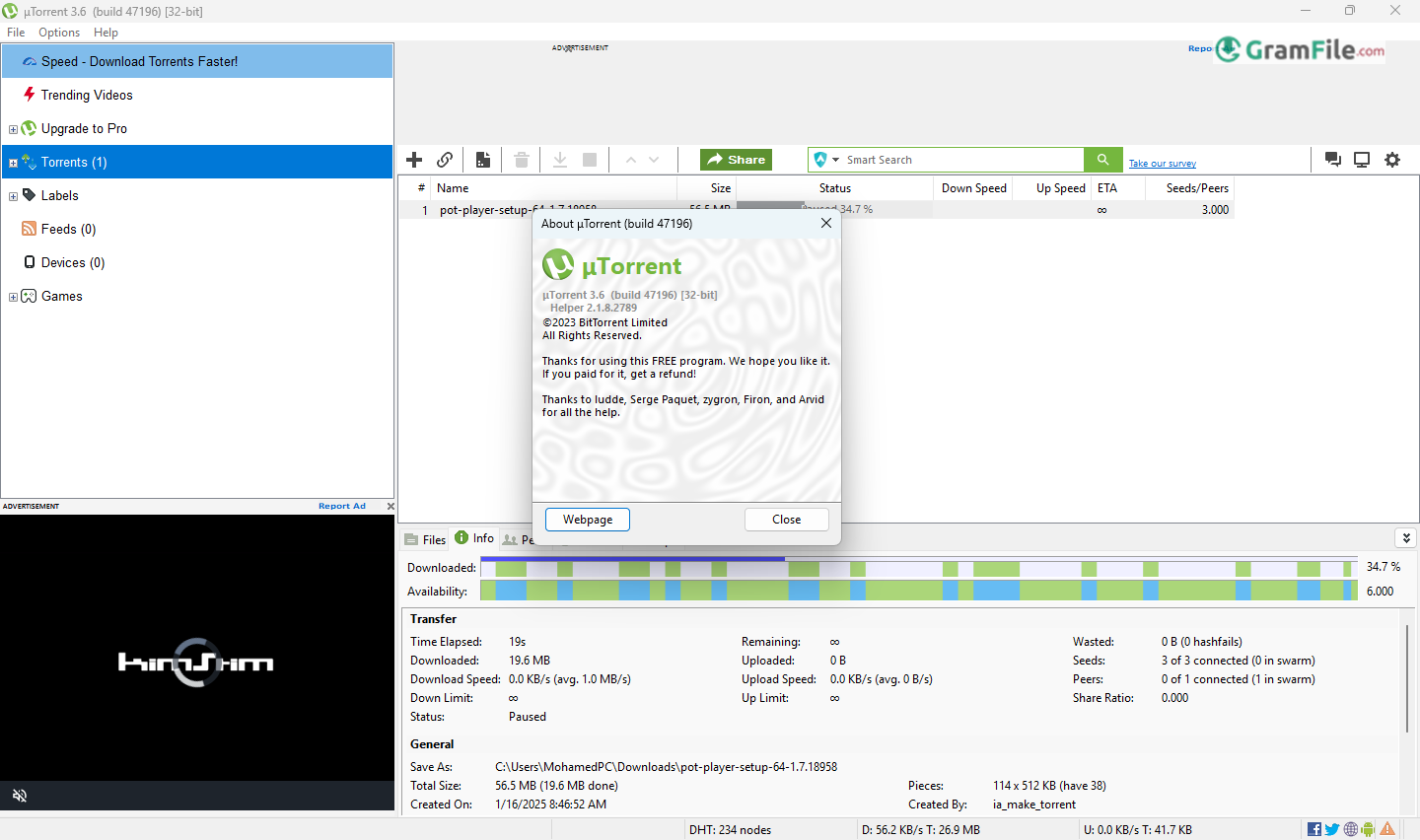Viewport: 1420px width, 840px height.
Task: Click the KinShim advertisement video
Action: pyautogui.click(x=197, y=662)
